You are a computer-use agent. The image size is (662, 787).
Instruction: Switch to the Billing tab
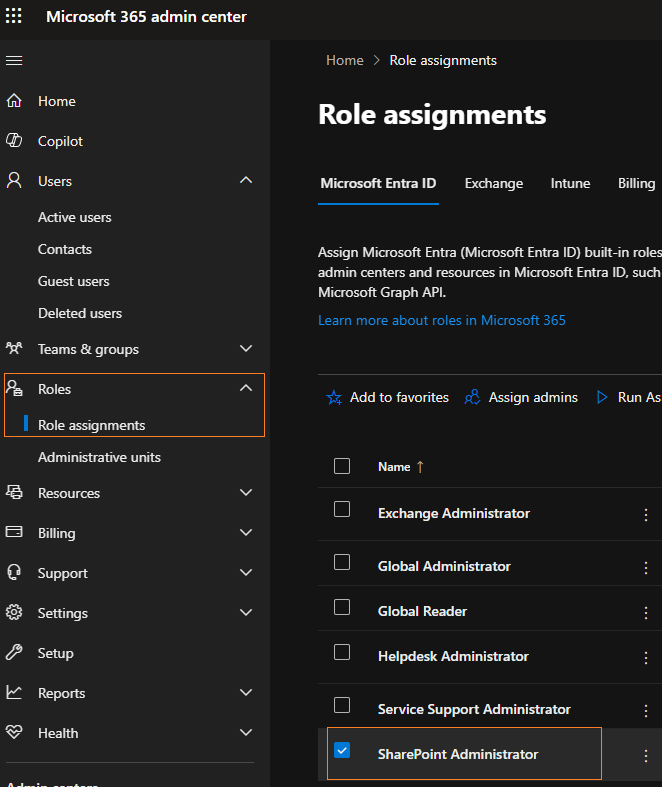636,183
